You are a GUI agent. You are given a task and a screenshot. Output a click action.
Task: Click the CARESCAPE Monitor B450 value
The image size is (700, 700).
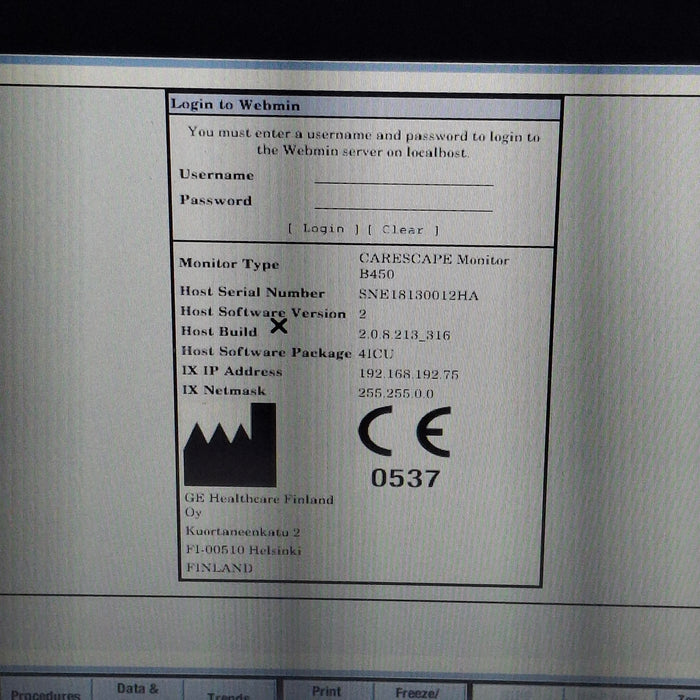click(x=433, y=266)
